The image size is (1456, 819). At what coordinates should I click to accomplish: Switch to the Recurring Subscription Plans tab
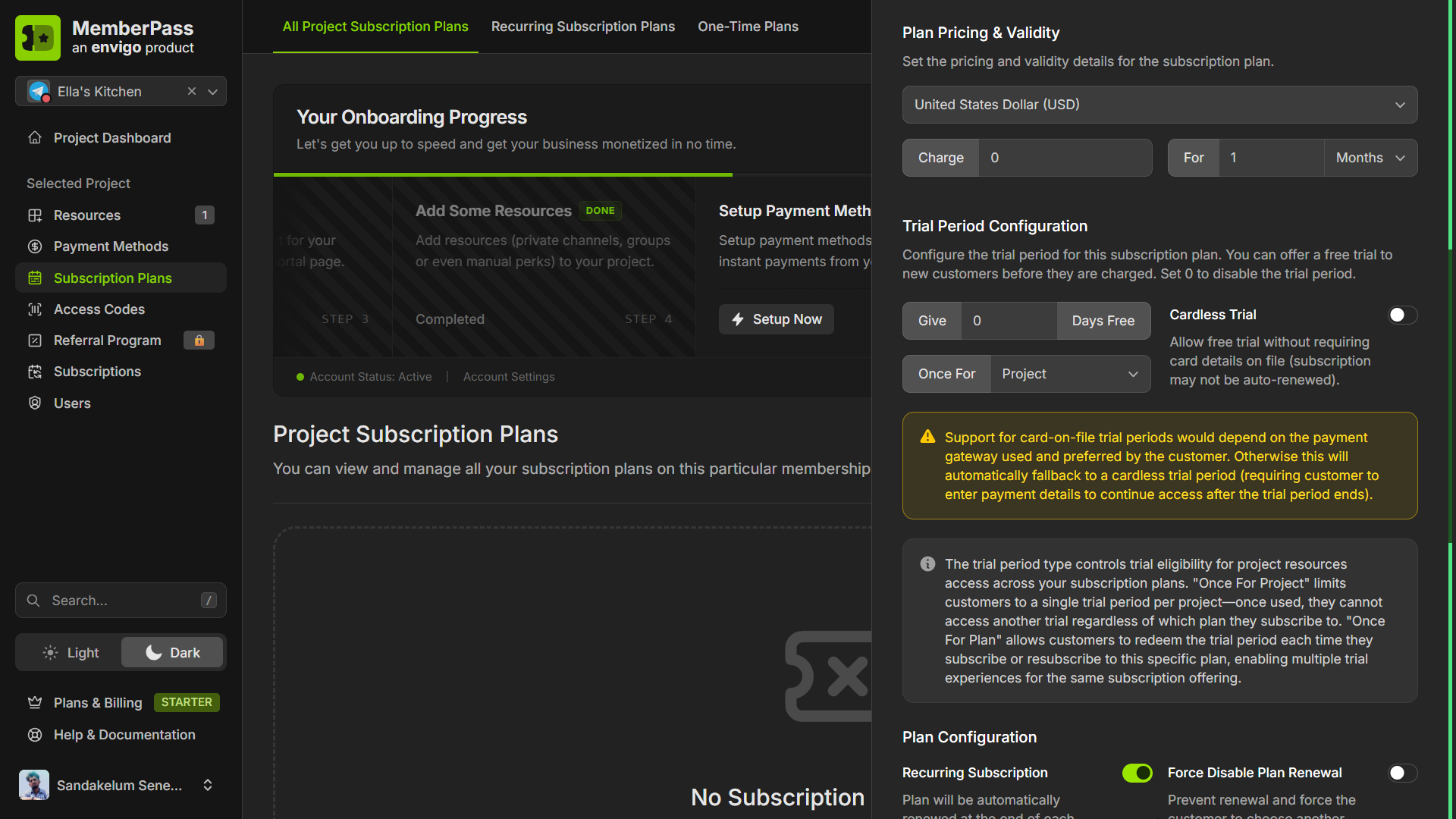click(583, 27)
